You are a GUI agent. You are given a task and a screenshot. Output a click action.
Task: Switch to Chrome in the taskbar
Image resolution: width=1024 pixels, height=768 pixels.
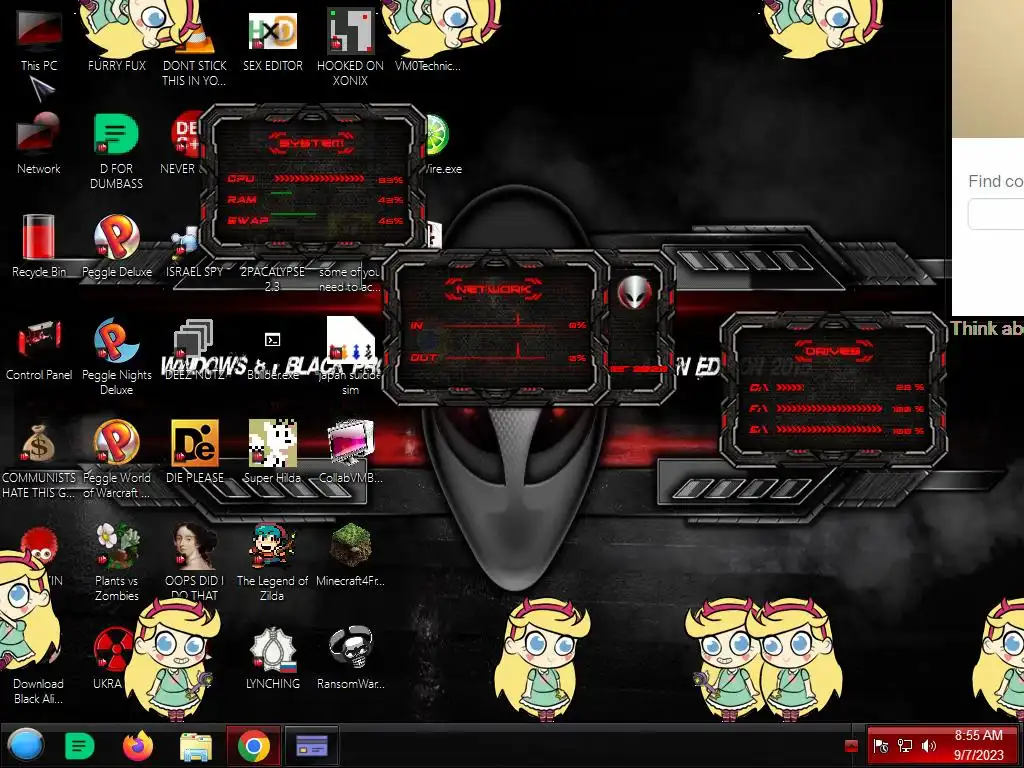(253, 745)
